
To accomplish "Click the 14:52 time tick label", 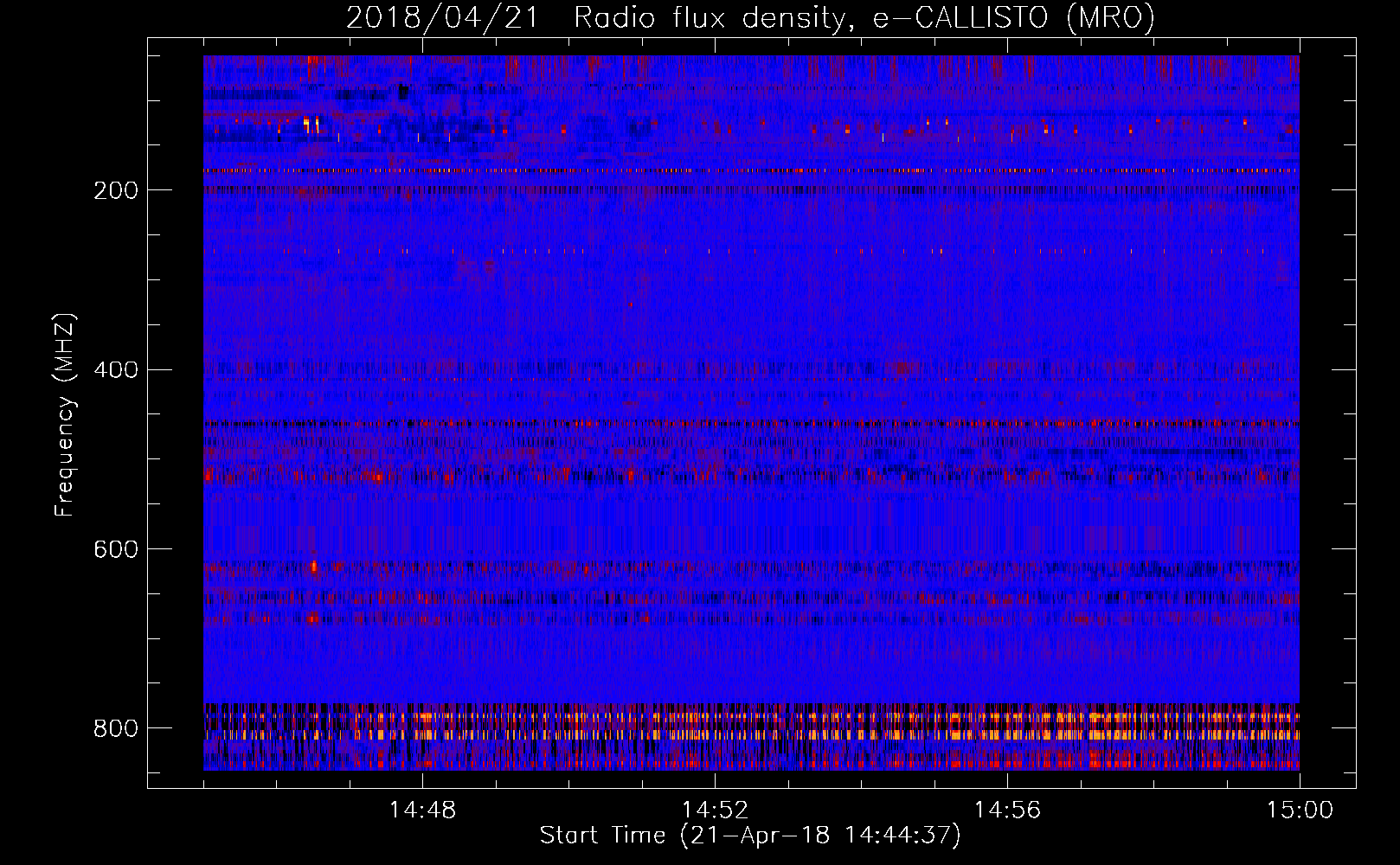I will 715,811.
